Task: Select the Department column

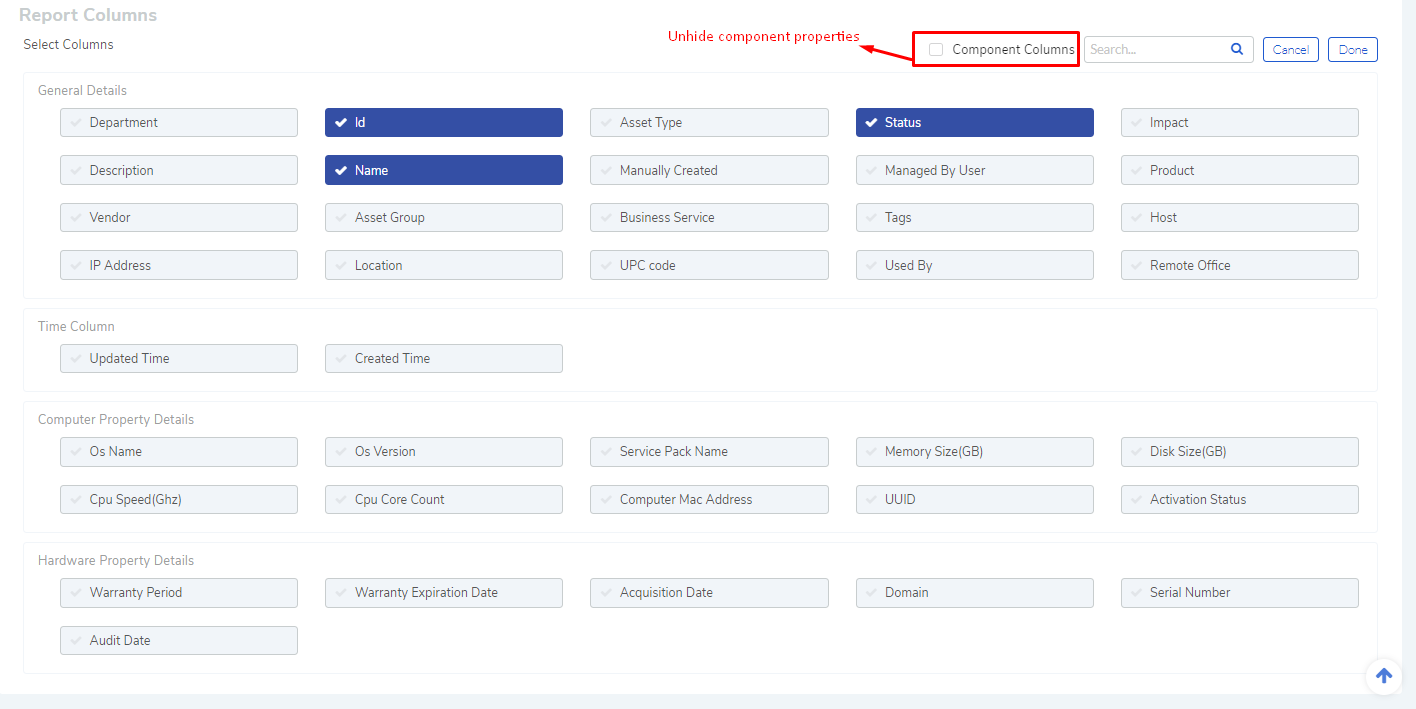Action: point(179,122)
